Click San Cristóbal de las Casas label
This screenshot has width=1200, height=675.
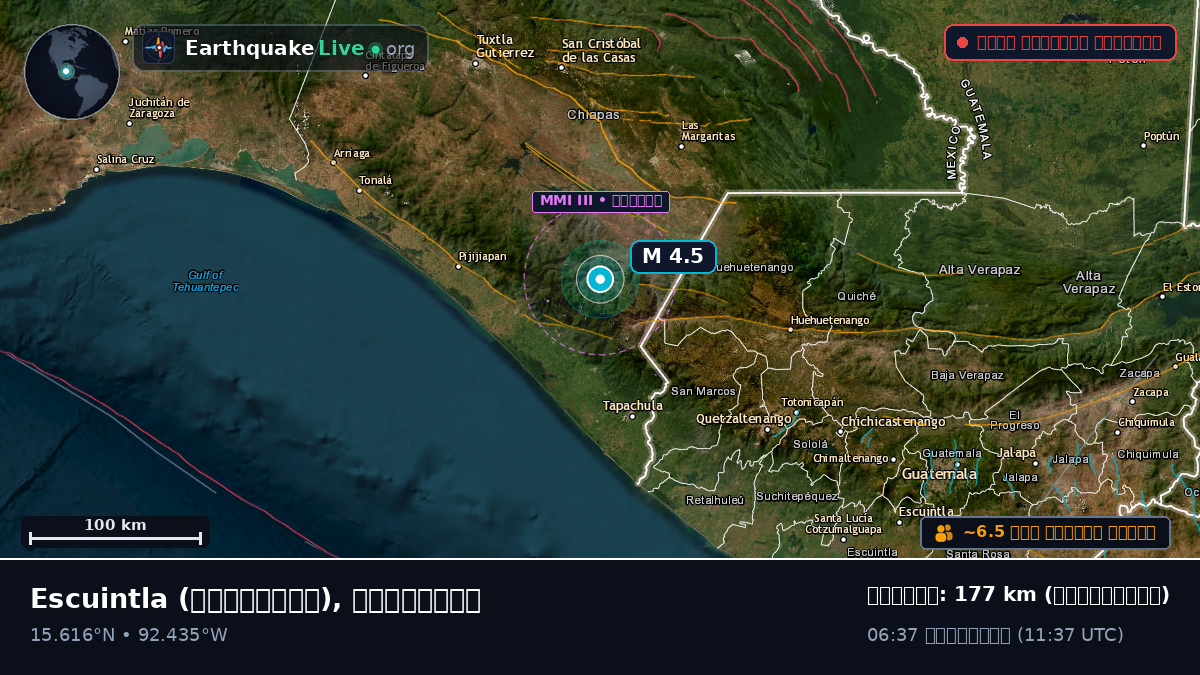click(601, 50)
